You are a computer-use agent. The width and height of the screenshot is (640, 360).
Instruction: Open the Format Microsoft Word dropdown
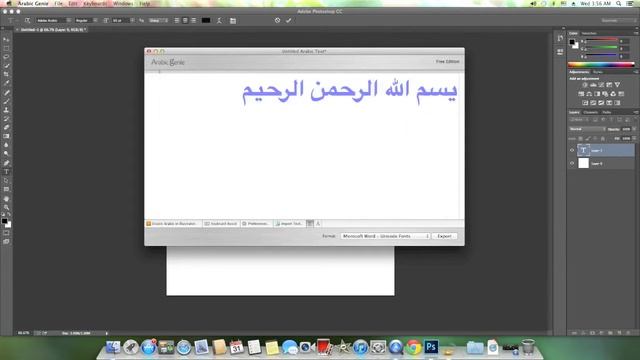385,236
